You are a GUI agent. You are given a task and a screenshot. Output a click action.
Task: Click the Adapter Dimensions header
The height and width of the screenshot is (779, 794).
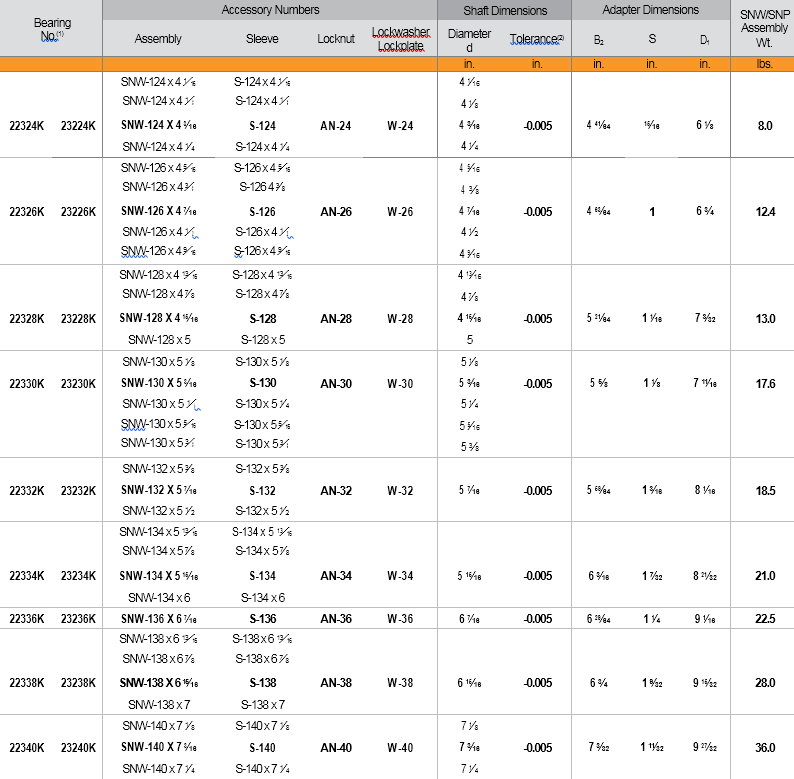pyautogui.click(x=651, y=10)
